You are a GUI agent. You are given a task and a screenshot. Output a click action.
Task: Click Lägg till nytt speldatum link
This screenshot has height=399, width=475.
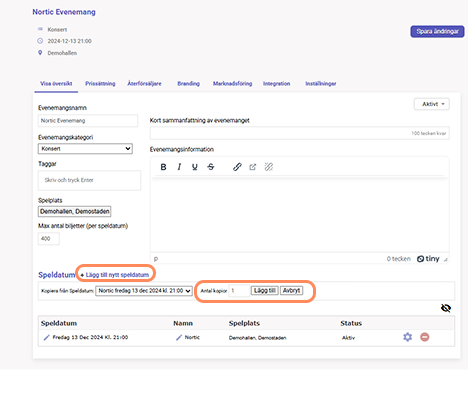[x=117, y=275]
